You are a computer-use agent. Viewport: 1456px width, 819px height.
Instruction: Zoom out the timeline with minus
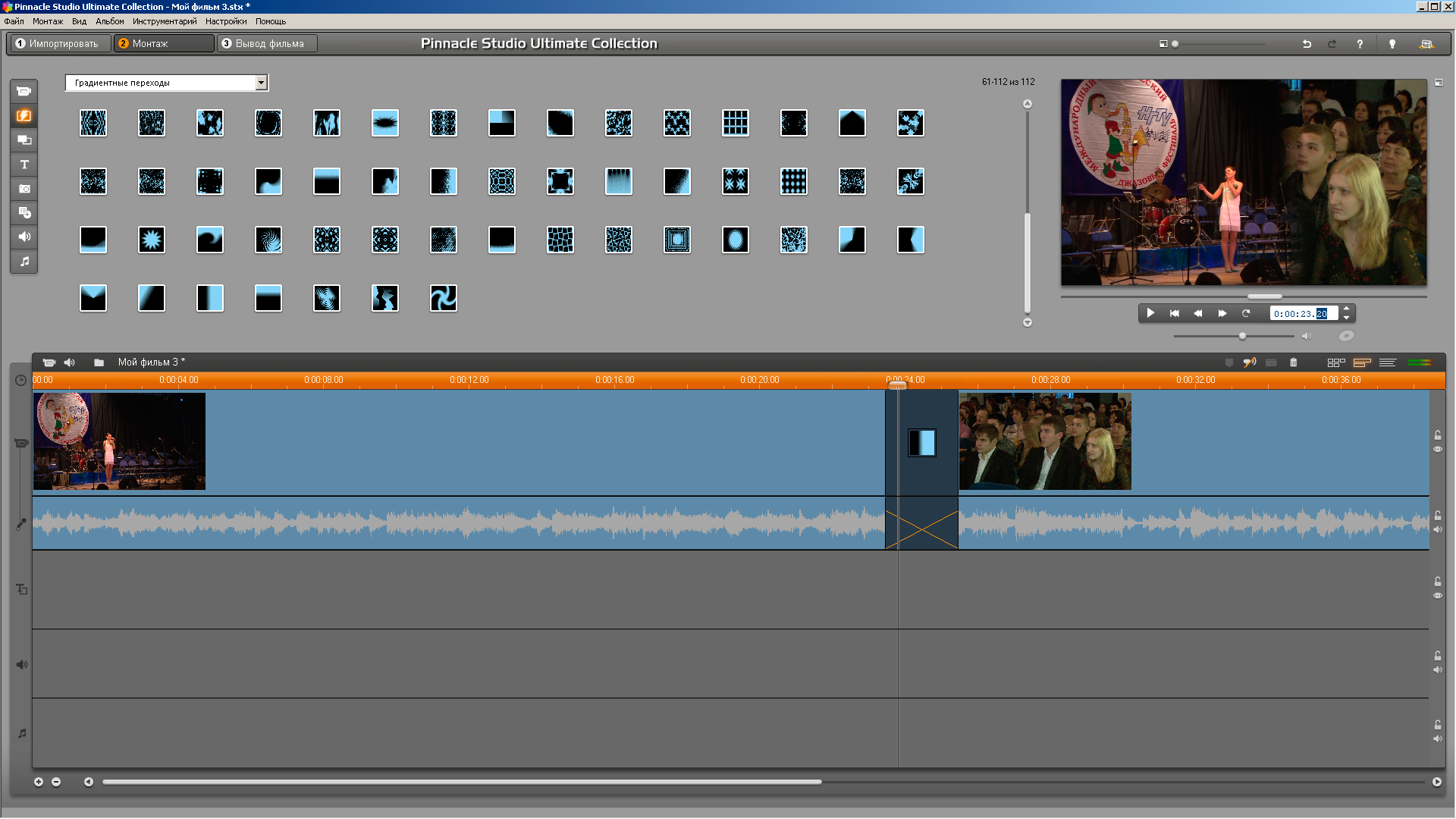[56, 782]
